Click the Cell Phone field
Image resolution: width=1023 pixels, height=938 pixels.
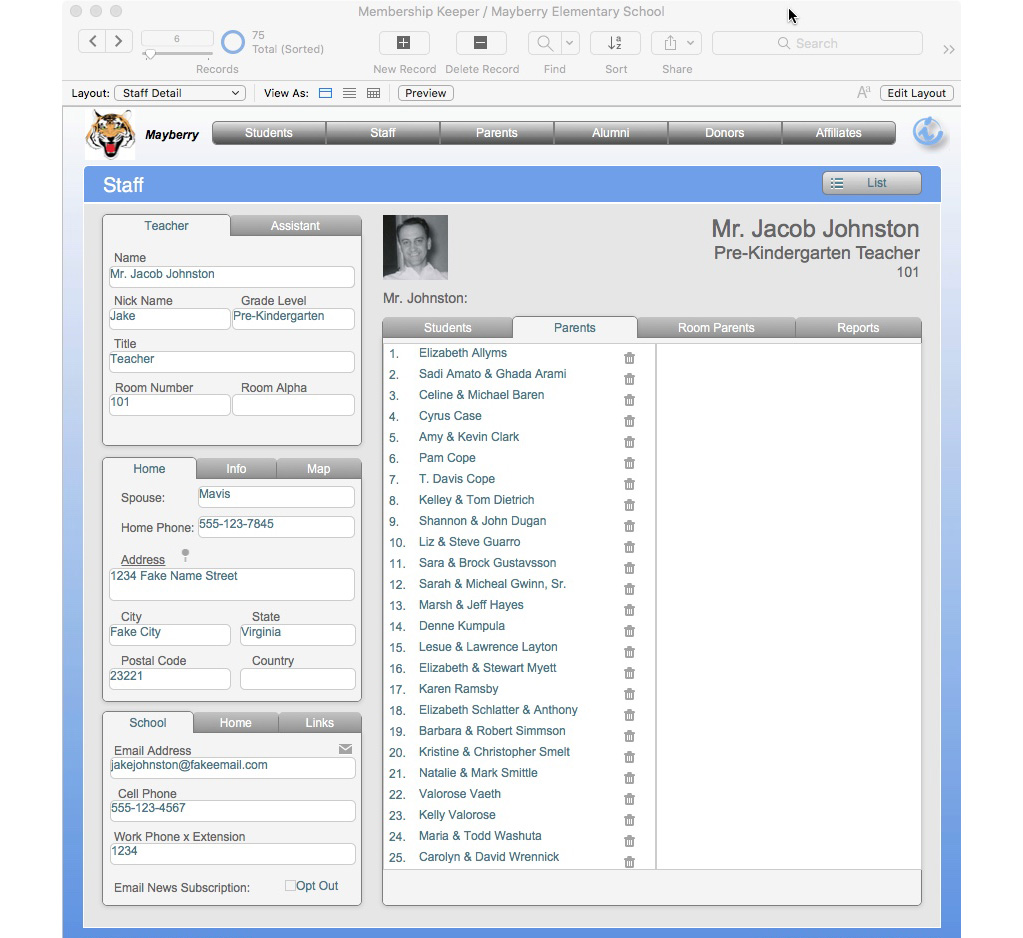[x=232, y=811]
